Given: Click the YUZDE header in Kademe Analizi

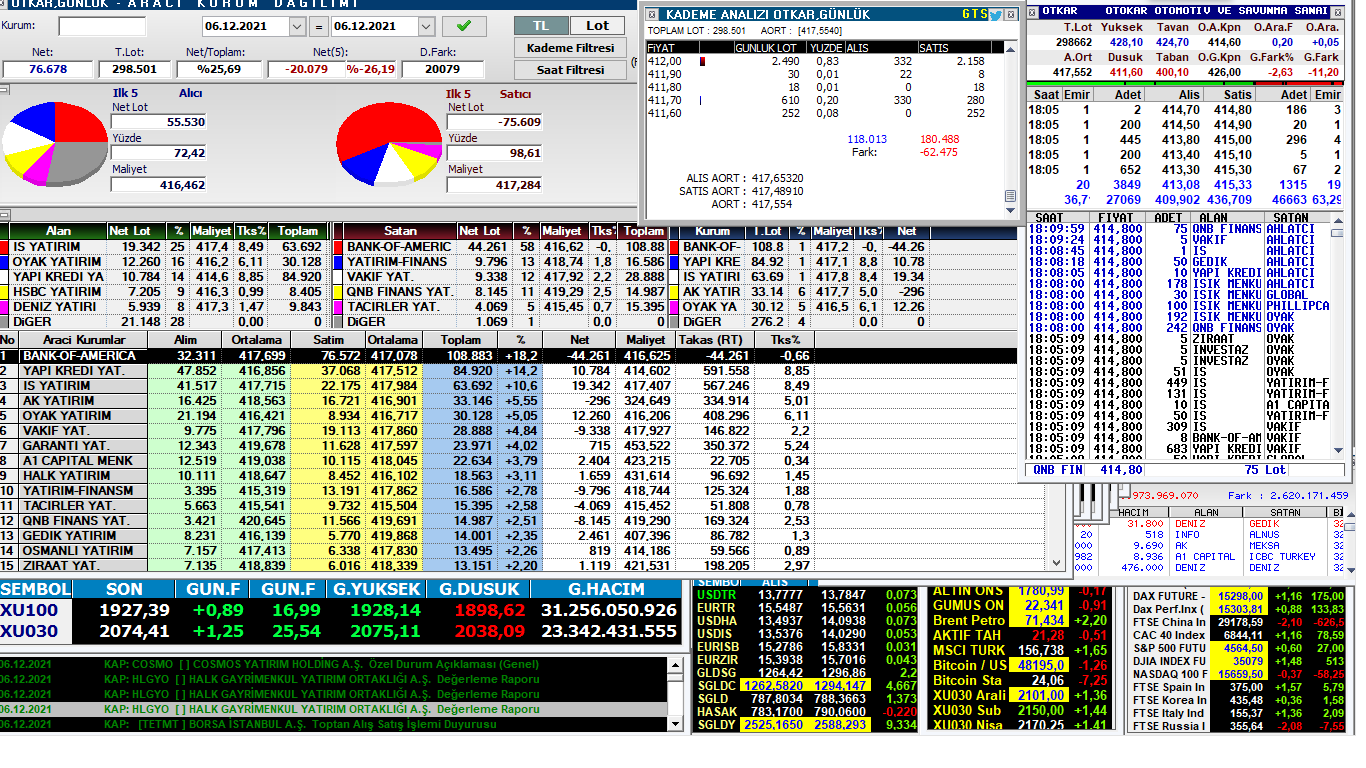Looking at the screenshot, I should (825, 47).
